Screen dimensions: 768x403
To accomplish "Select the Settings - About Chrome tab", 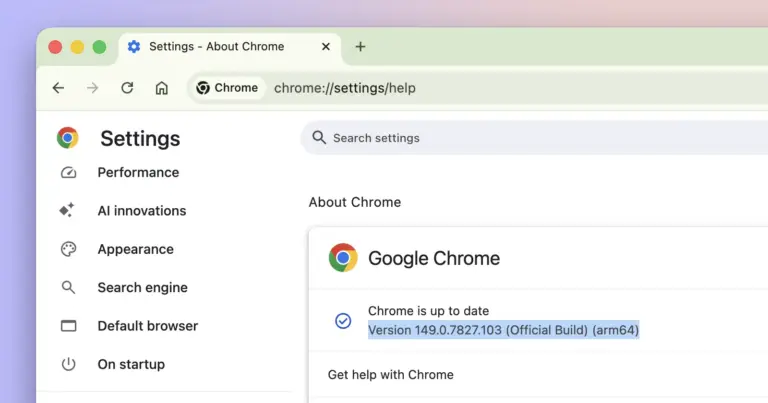I will click(229, 47).
